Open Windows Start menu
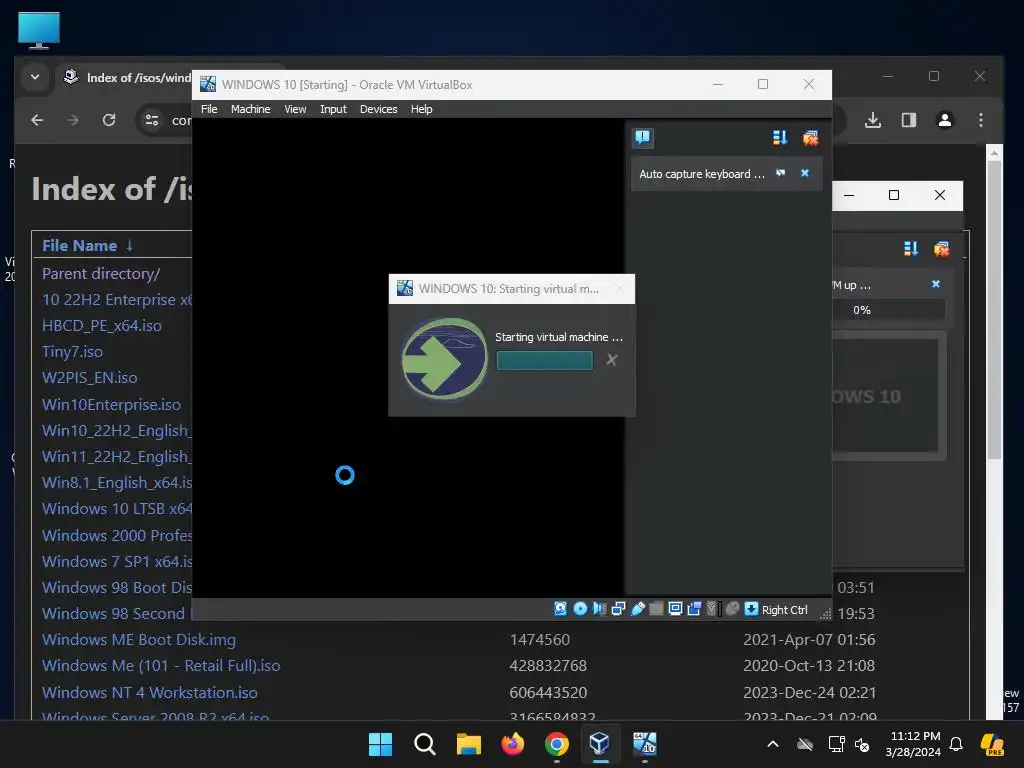Image resolution: width=1024 pixels, height=768 pixels. 380,744
